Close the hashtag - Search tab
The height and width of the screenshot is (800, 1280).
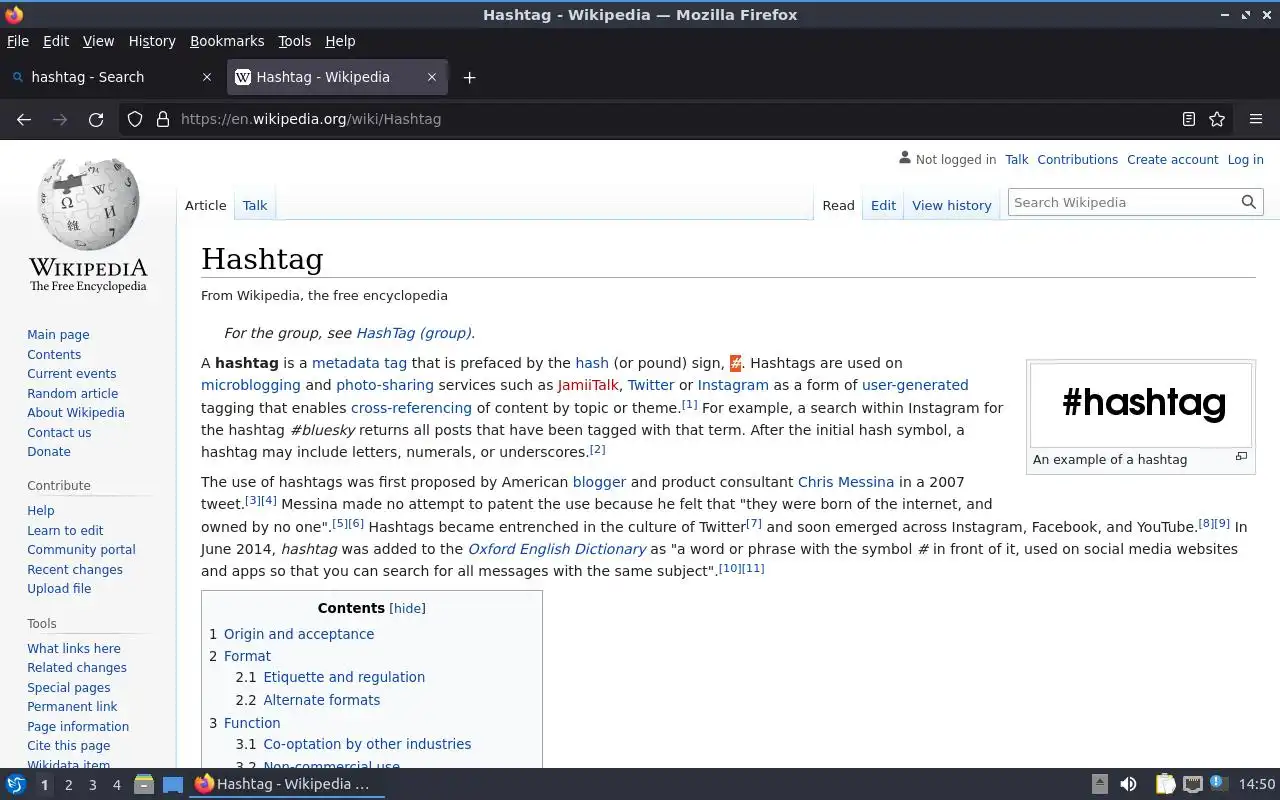click(x=207, y=77)
